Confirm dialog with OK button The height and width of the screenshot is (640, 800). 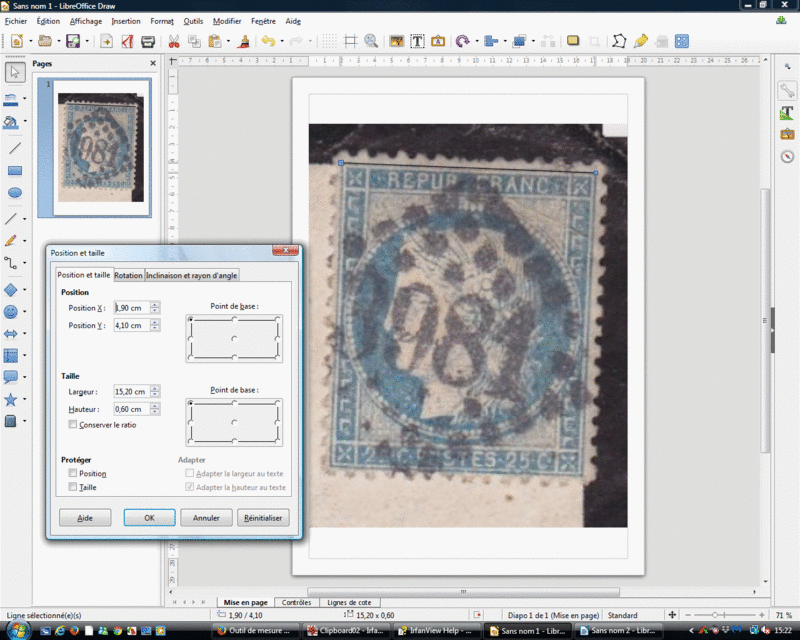point(149,518)
